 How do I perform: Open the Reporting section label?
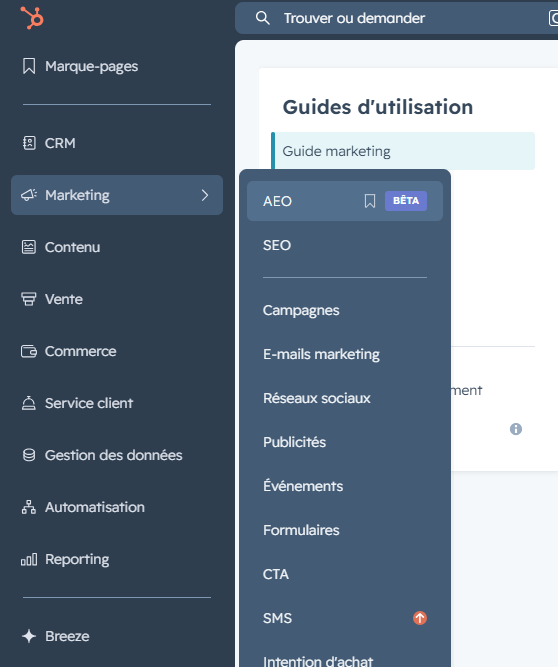point(77,560)
